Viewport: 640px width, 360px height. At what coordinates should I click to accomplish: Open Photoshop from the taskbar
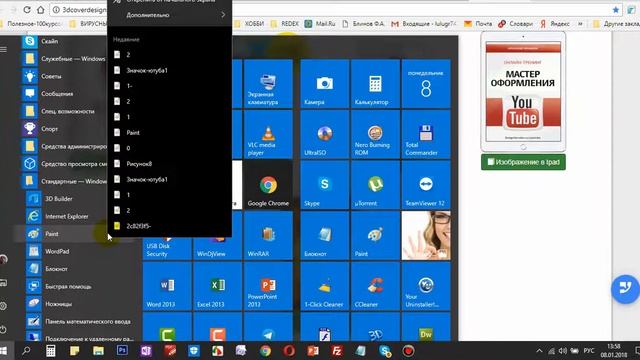click(x=122, y=351)
